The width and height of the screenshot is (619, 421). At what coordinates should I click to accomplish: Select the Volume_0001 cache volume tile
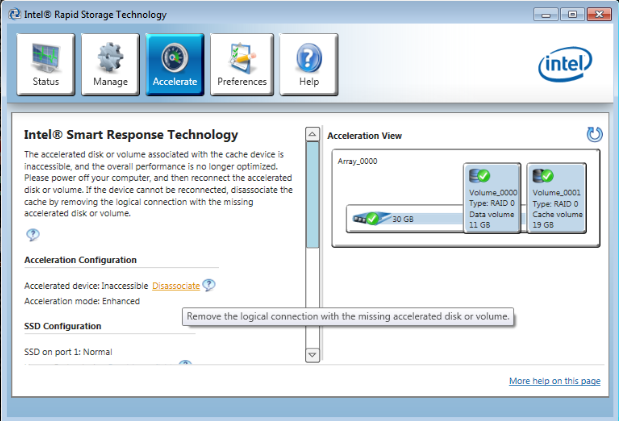coord(557,198)
